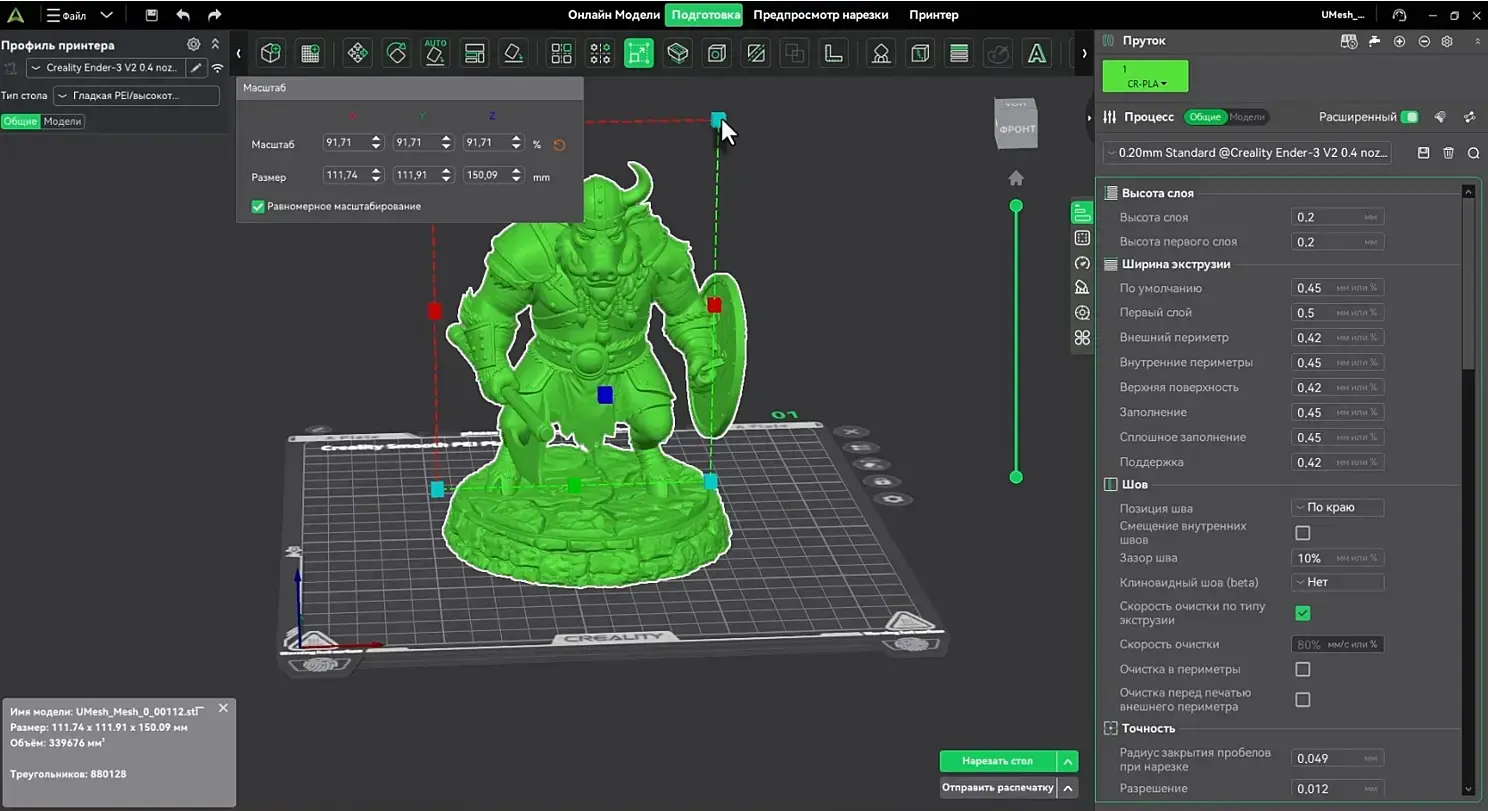Viewport: 1488px width, 811px height.
Task: Open the printer preset dropdown
Action: point(106,68)
